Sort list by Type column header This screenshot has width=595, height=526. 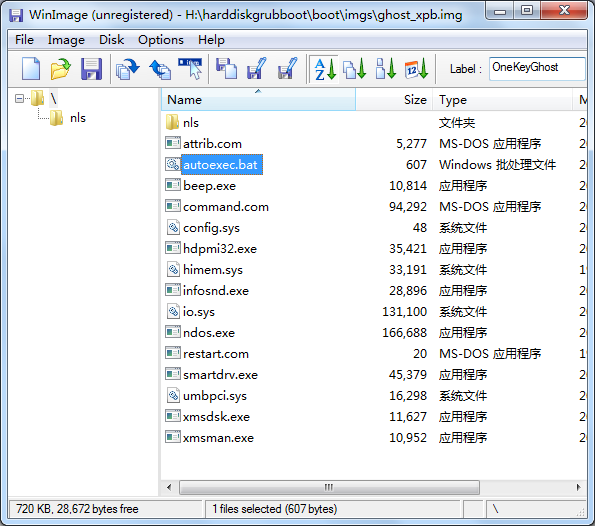tap(502, 99)
